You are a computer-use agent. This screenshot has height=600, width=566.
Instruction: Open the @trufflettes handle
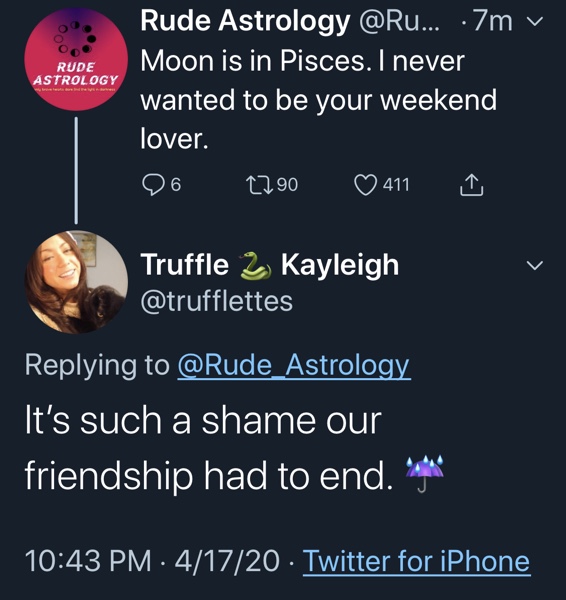click(217, 302)
